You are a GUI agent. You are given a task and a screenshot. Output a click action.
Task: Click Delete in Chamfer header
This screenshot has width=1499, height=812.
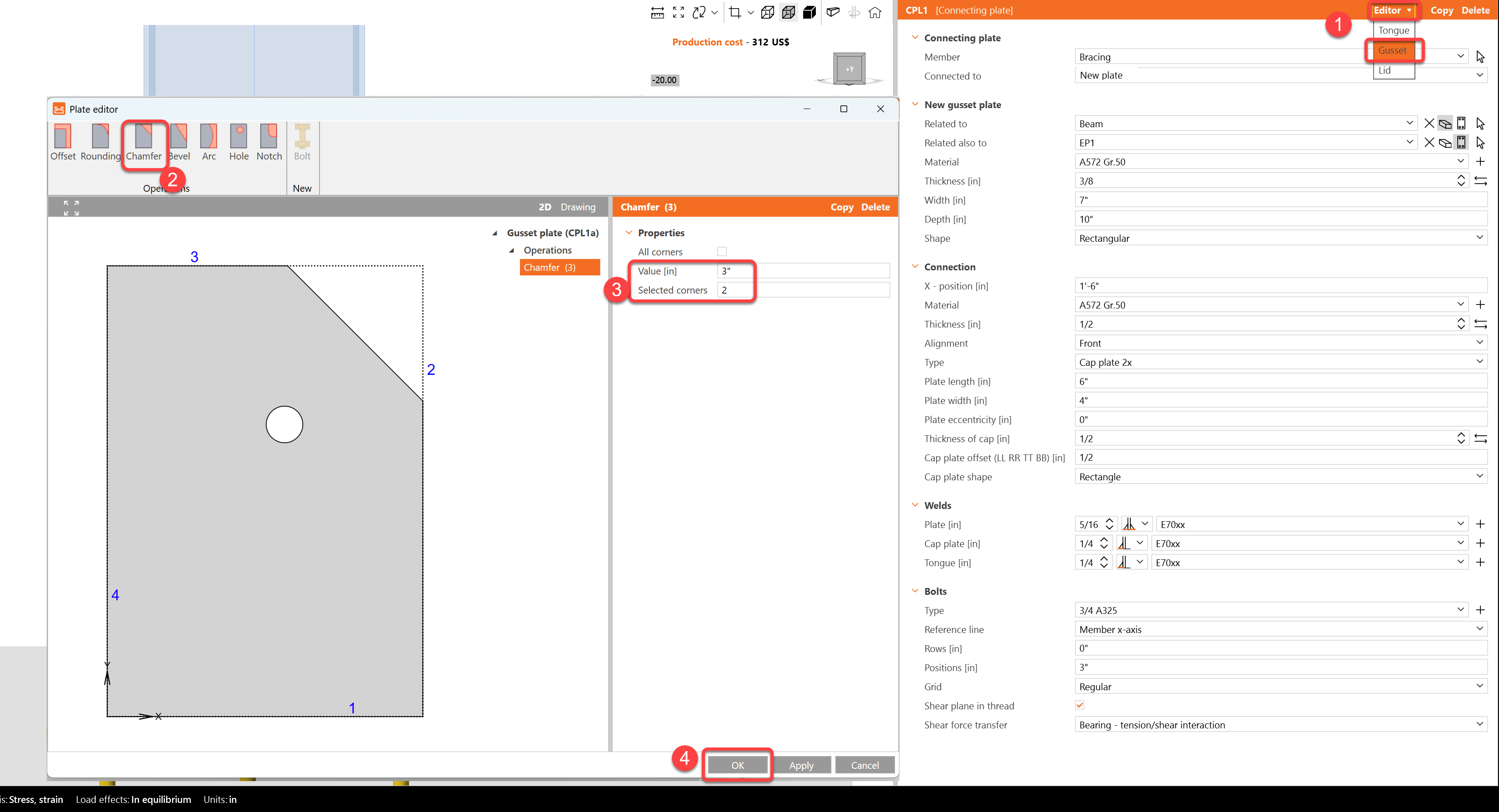coord(875,207)
